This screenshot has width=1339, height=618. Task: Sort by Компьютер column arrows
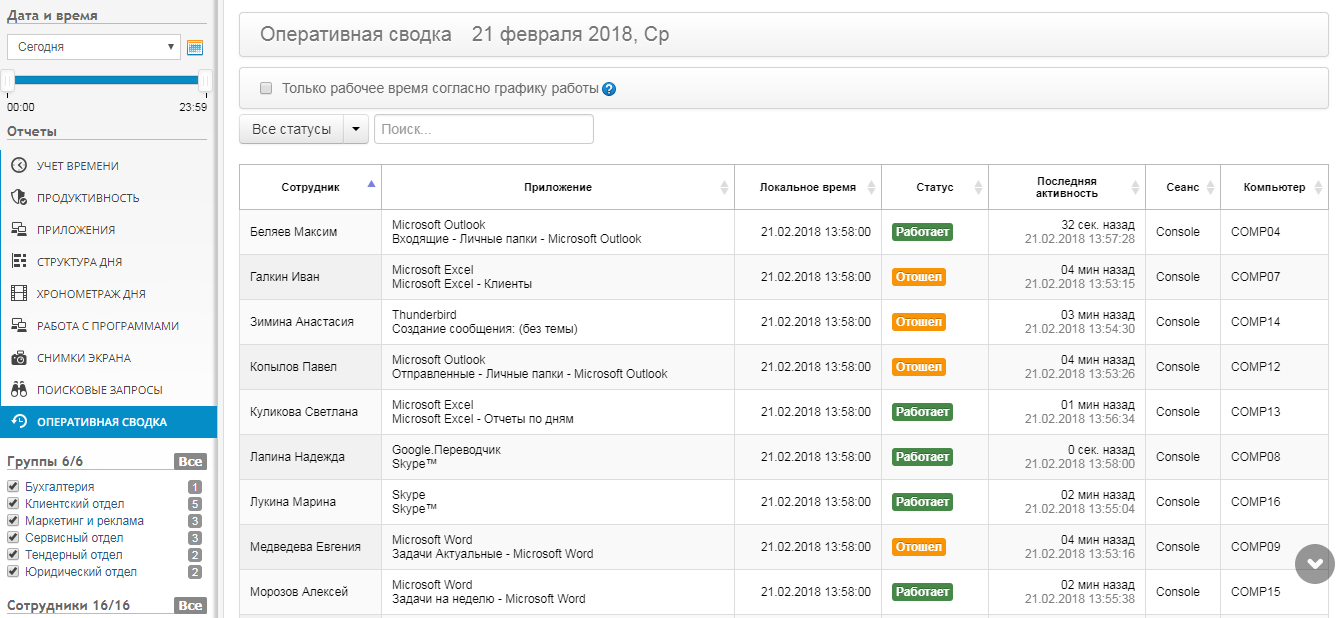point(1318,187)
